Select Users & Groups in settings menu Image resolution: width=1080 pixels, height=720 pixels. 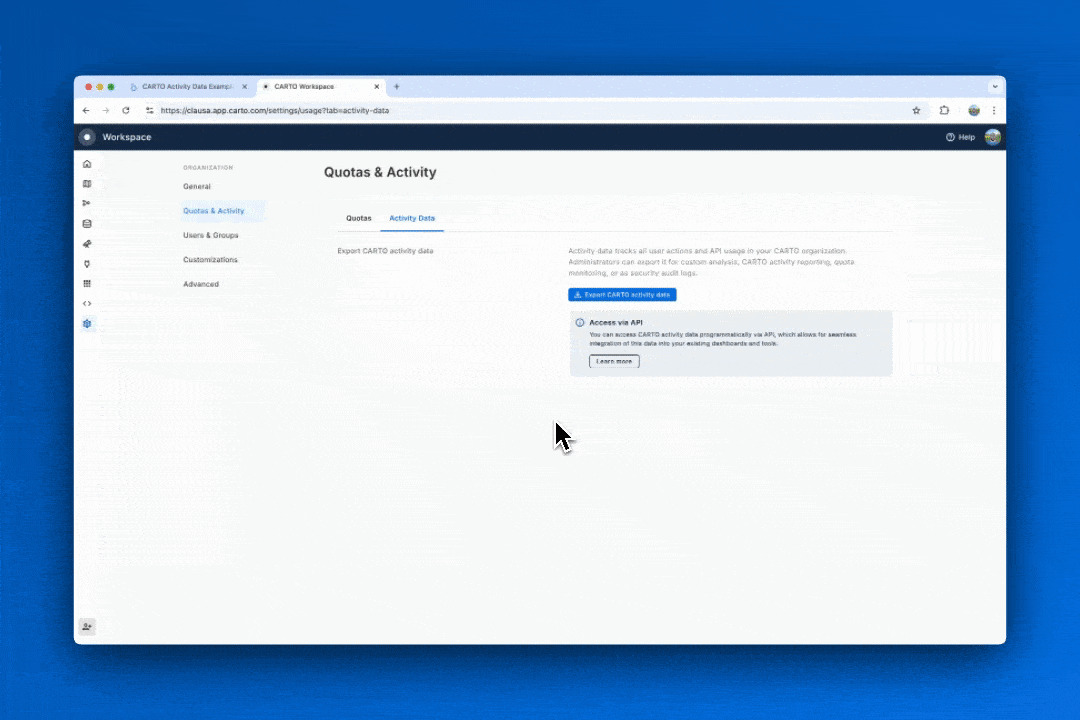pos(210,236)
